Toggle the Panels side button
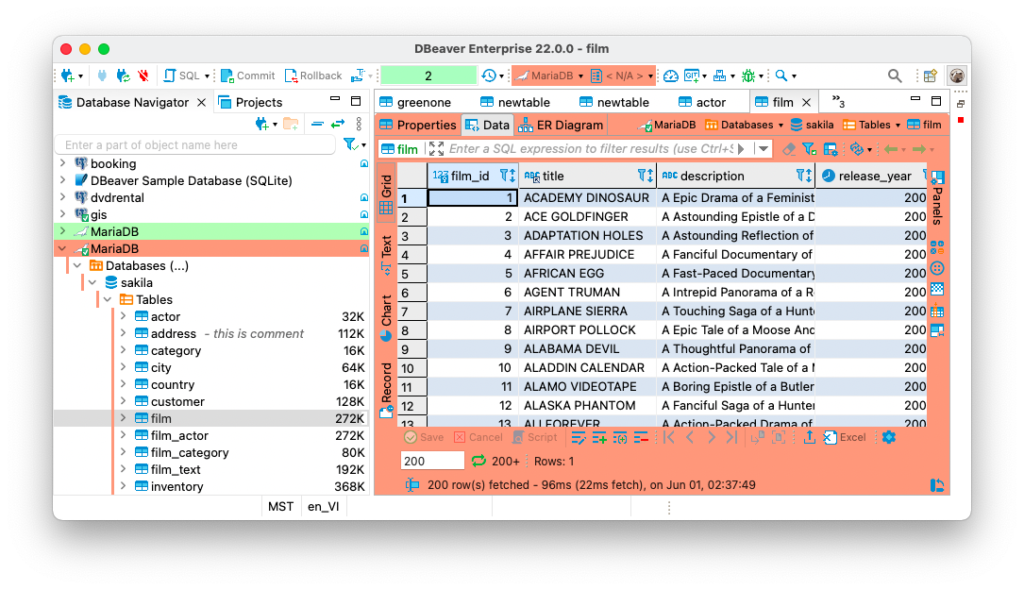 tap(937, 198)
